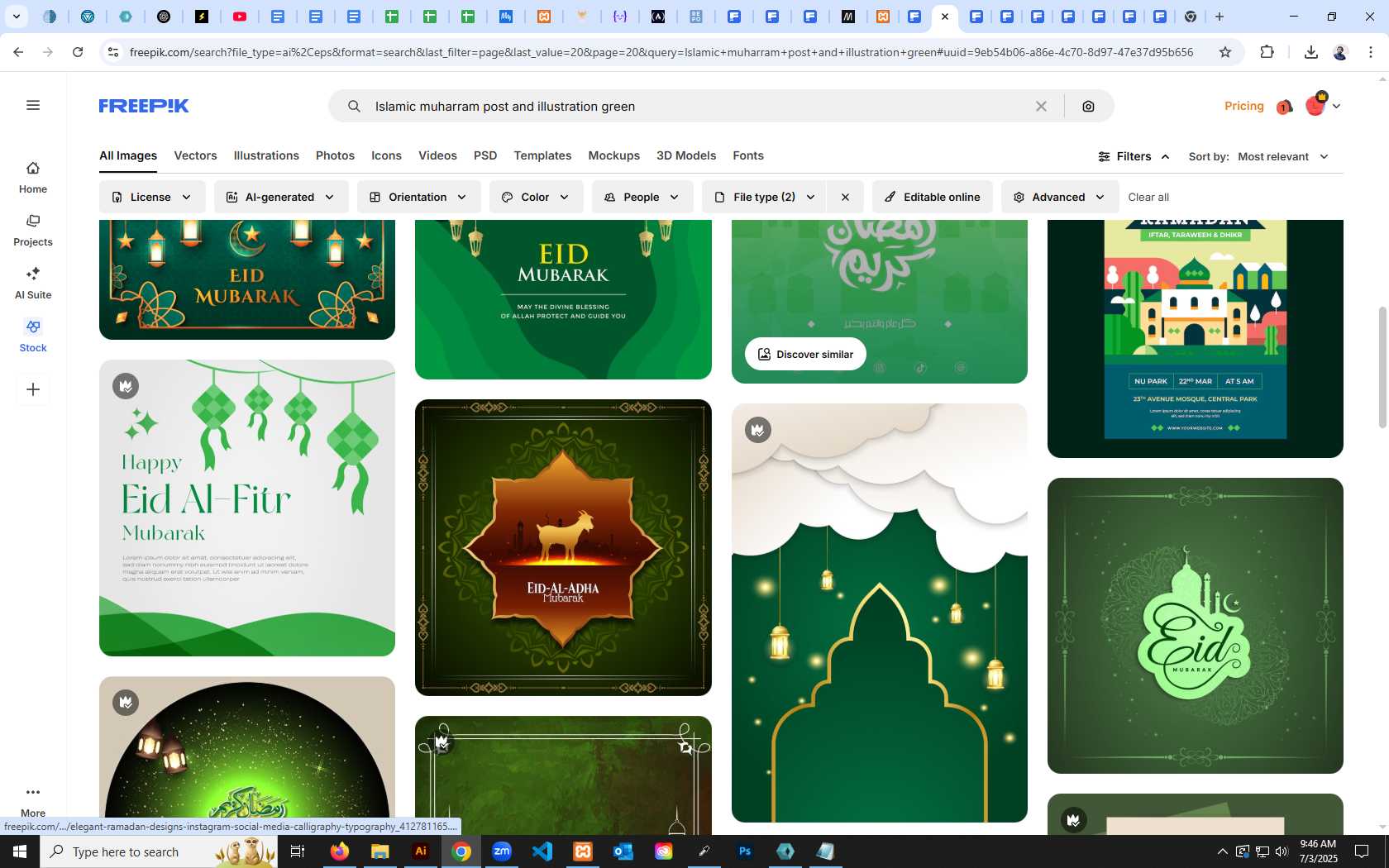Clear the search query text

tap(1041, 106)
